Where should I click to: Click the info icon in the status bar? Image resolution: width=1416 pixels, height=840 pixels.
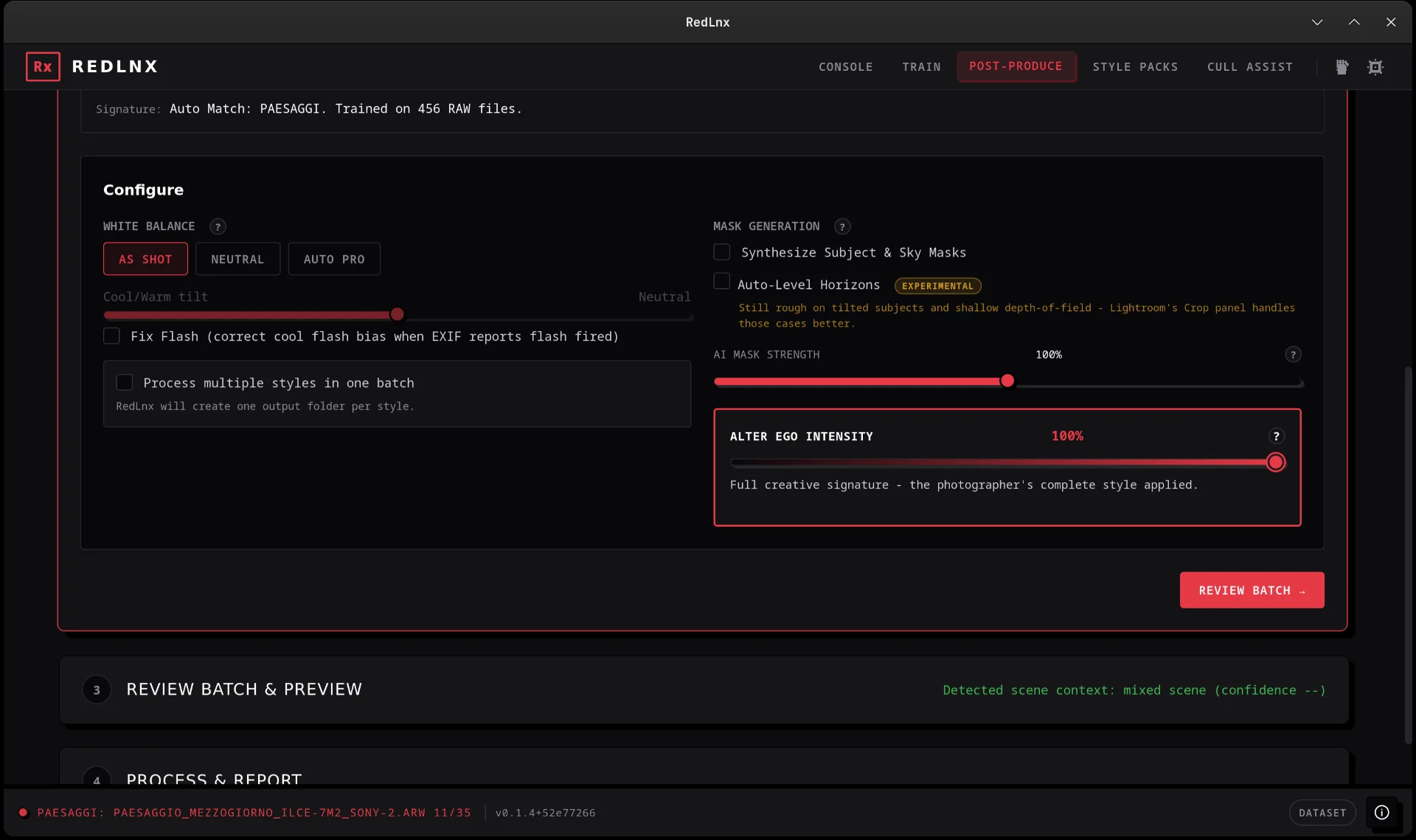coord(1382,812)
